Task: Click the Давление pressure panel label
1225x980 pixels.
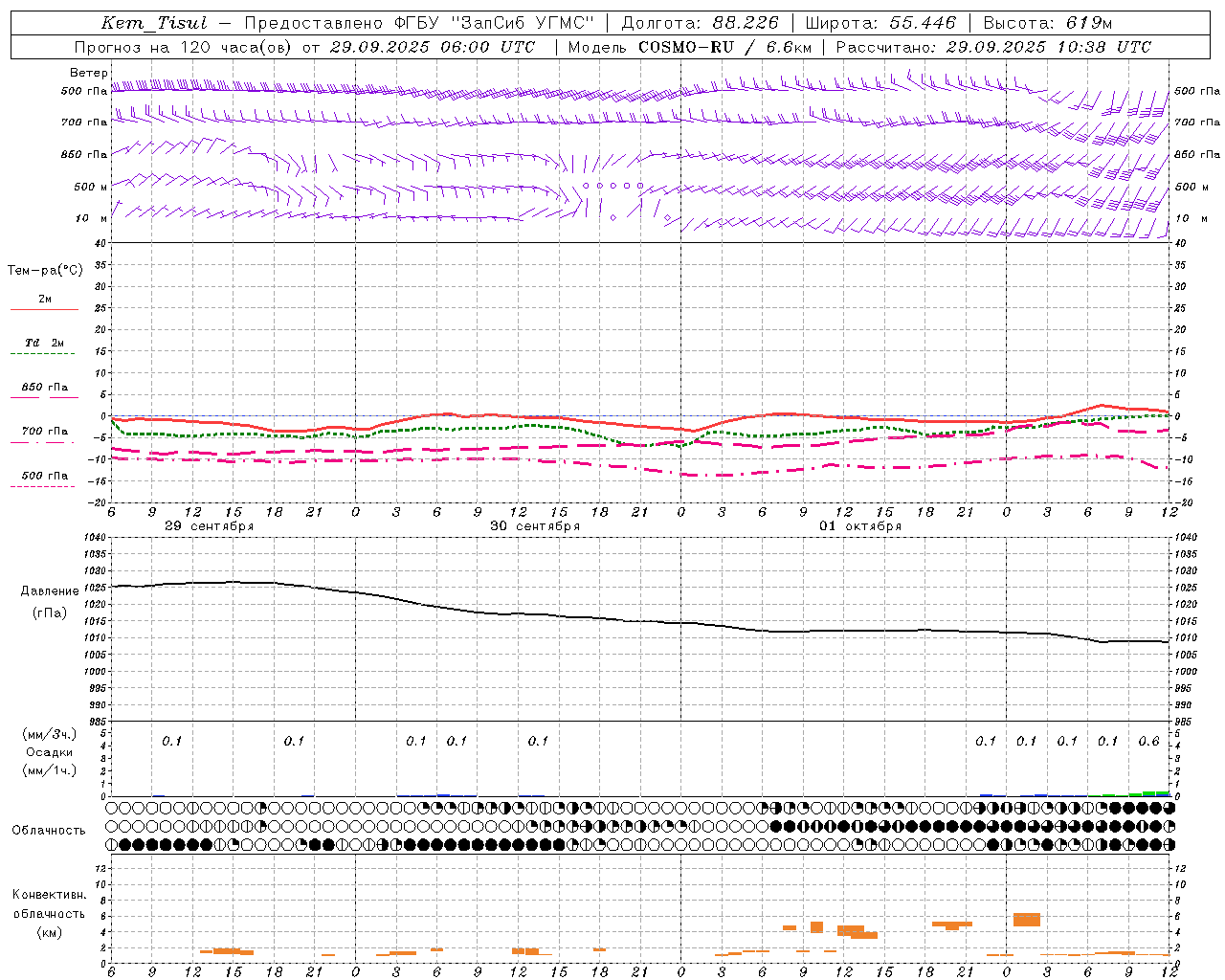Action: (50, 591)
